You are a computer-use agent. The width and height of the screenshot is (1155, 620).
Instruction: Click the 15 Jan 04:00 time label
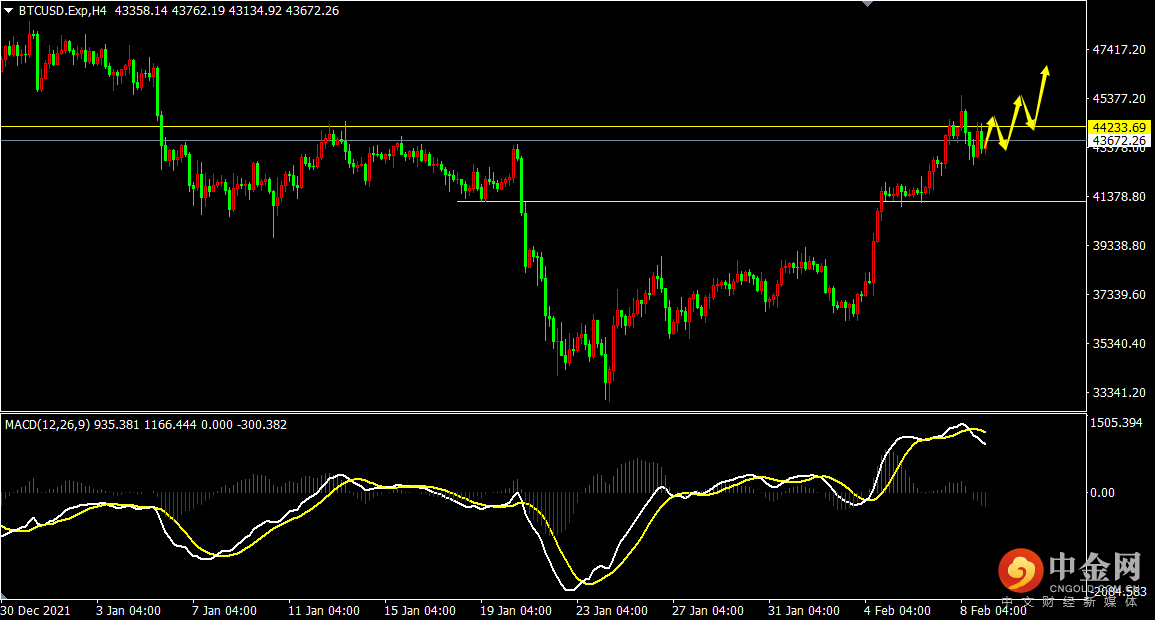pos(420,611)
